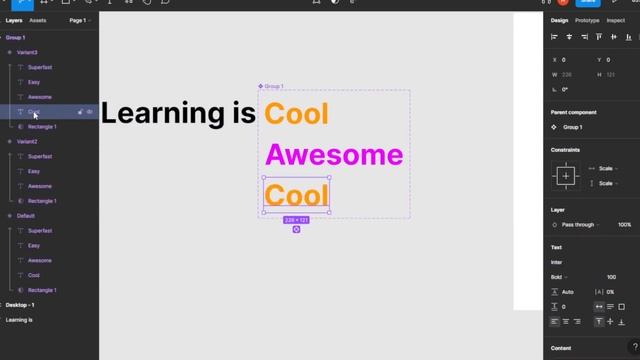Image resolution: width=640 pixels, height=360 pixels.
Task: Open the Help question mark button
Action: pyautogui.click(x=634, y=347)
